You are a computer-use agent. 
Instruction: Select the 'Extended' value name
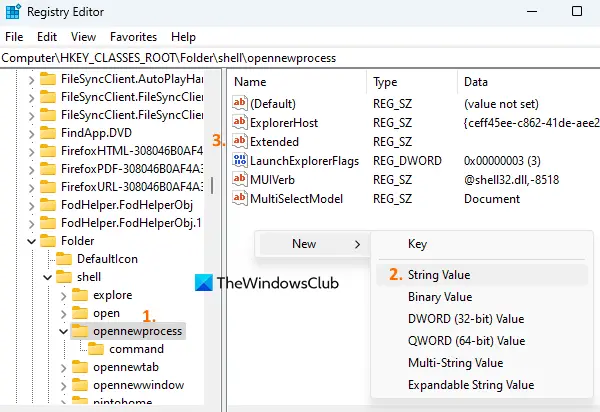[x=274, y=142]
